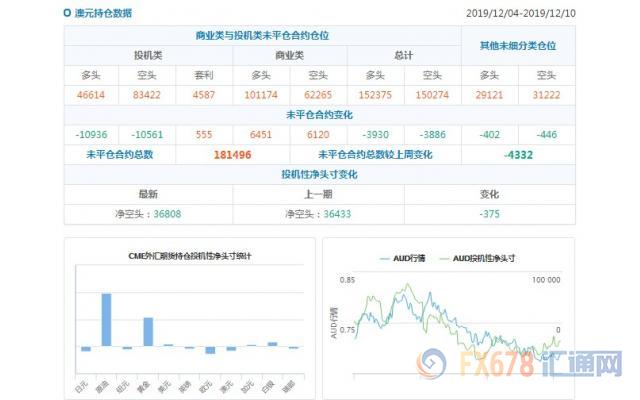This screenshot has height=400, width=640.
Task: Click the 日元 axis label in bar chart
Action: (82, 386)
